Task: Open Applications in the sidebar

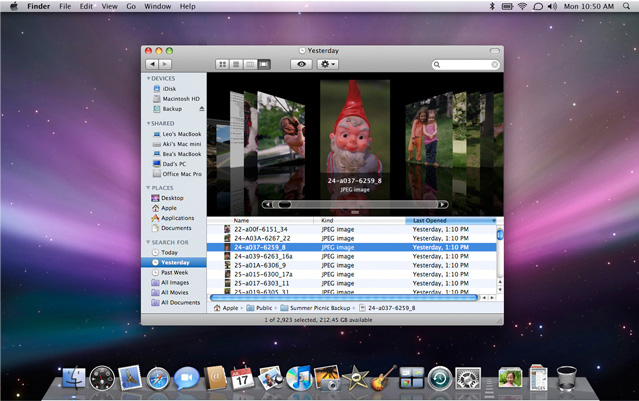Action: [x=174, y=218]
